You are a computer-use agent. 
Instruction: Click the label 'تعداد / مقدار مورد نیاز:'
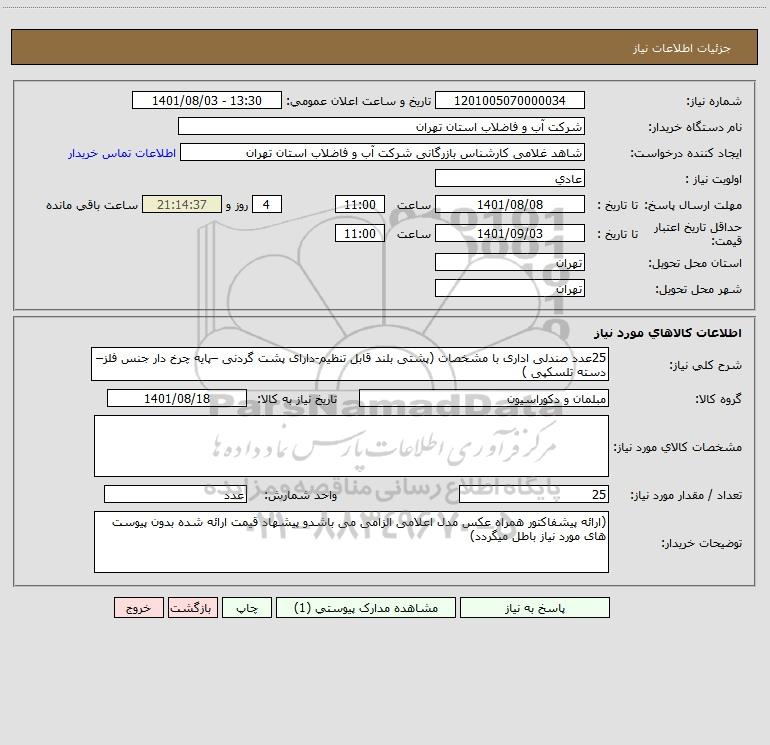click(686, 495)
